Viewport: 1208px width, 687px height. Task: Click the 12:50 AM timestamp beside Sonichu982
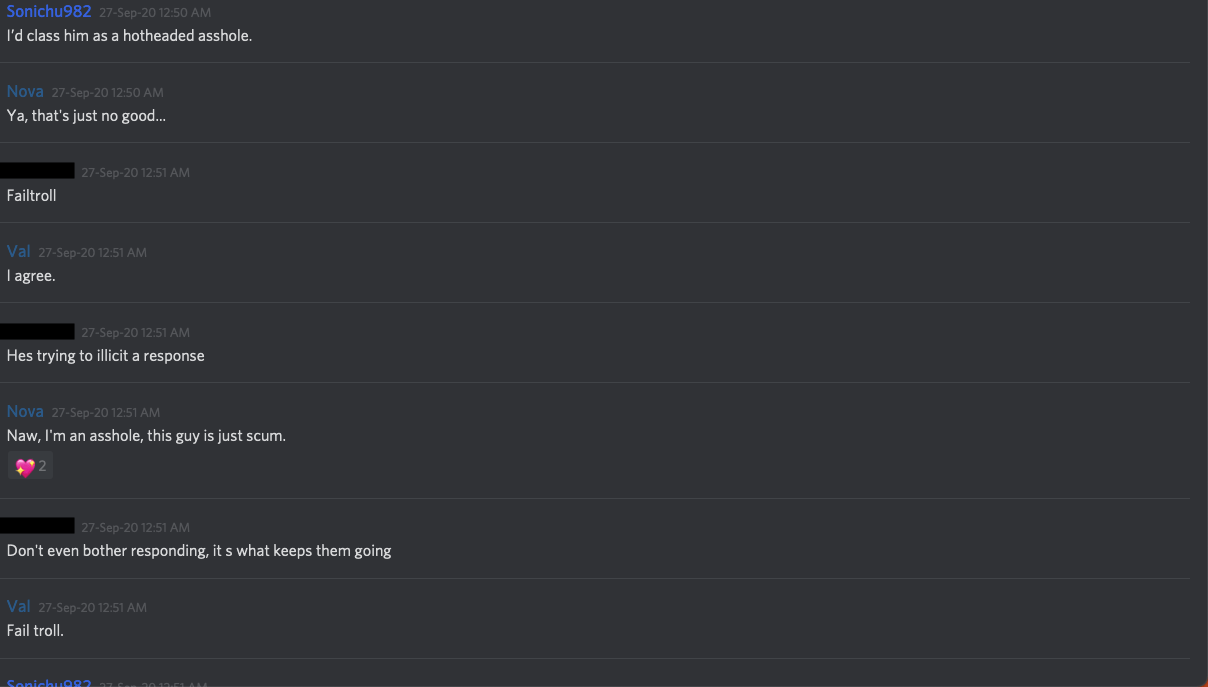click(x=155, y=13)
